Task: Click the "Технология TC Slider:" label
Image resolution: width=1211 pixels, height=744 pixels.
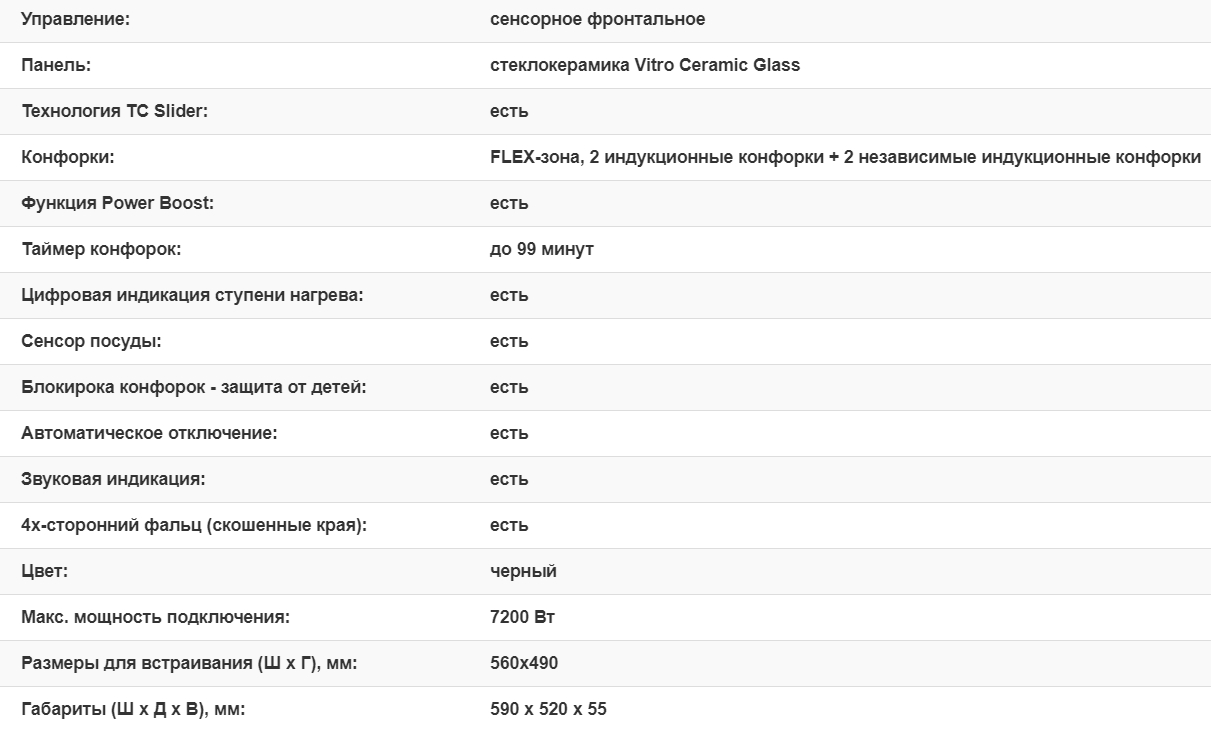Action: click(x=114, y=111)
